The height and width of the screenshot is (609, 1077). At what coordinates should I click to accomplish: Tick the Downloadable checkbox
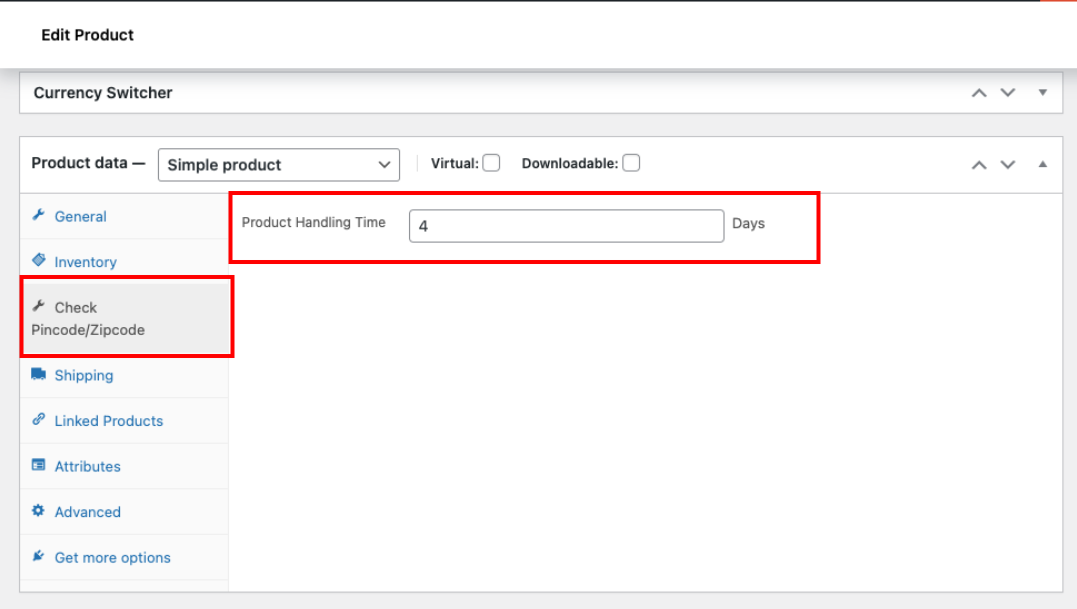[x=631, y=163]
